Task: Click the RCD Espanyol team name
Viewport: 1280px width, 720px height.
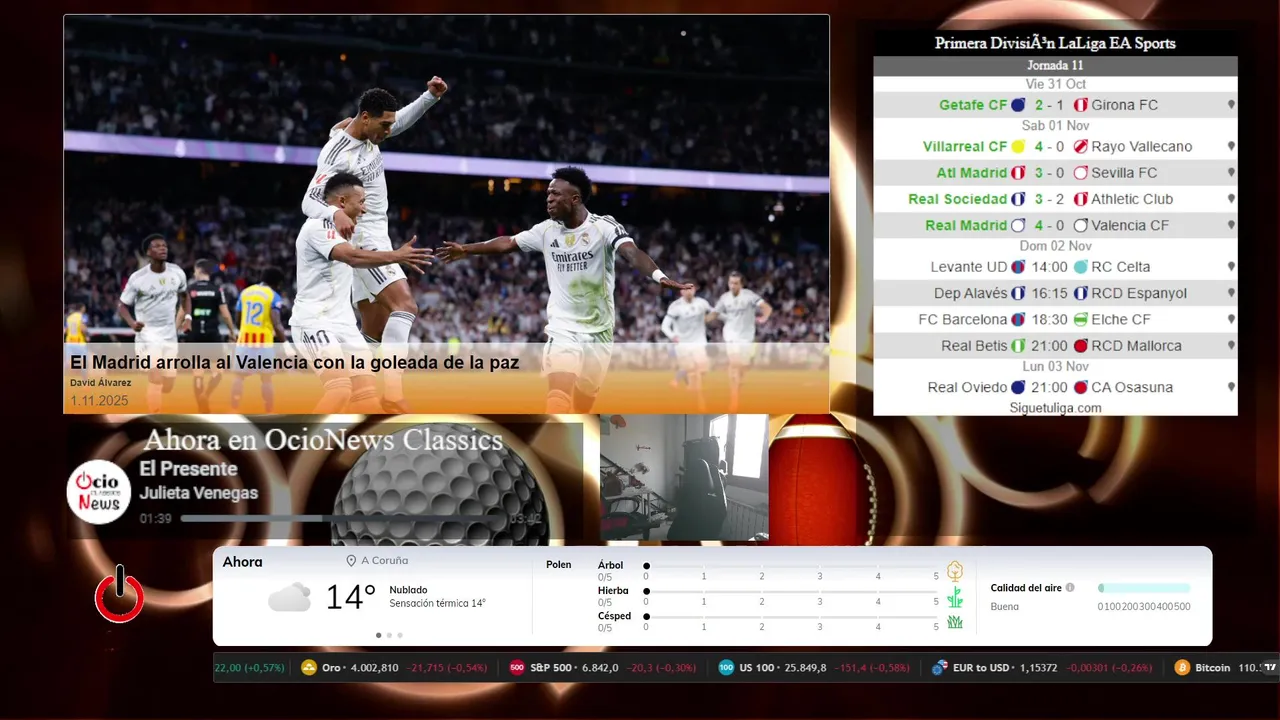Action: (1139, 293)
